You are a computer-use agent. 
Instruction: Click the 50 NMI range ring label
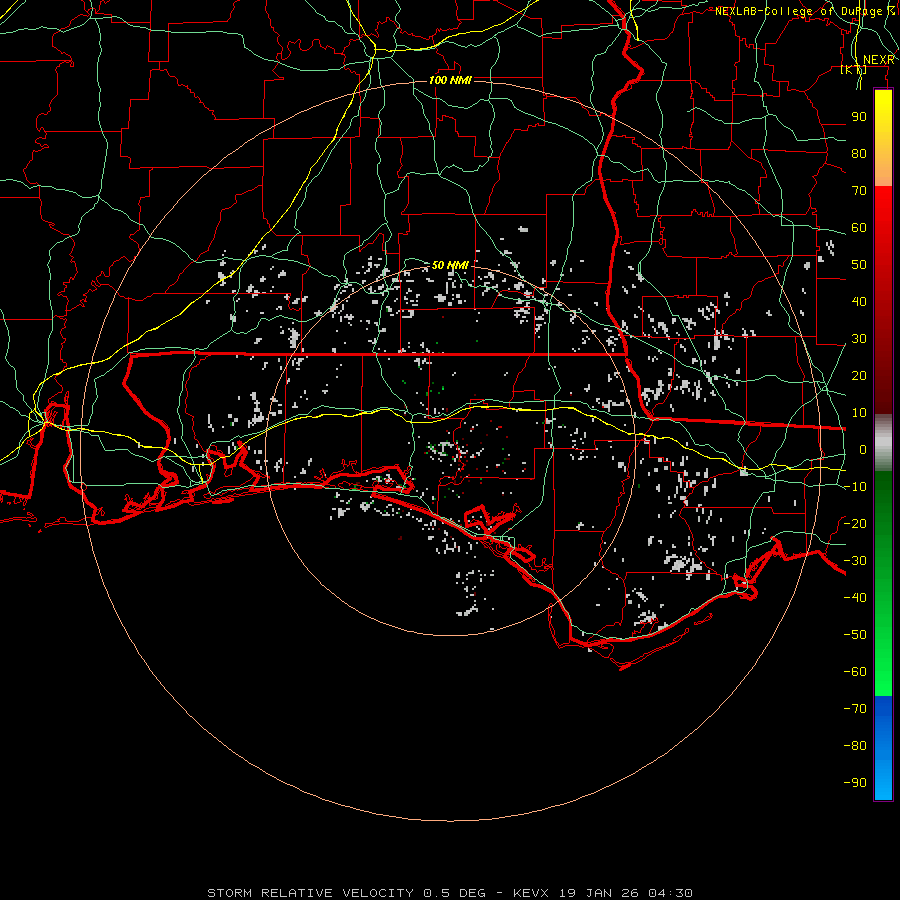click(x=450, y=265)
